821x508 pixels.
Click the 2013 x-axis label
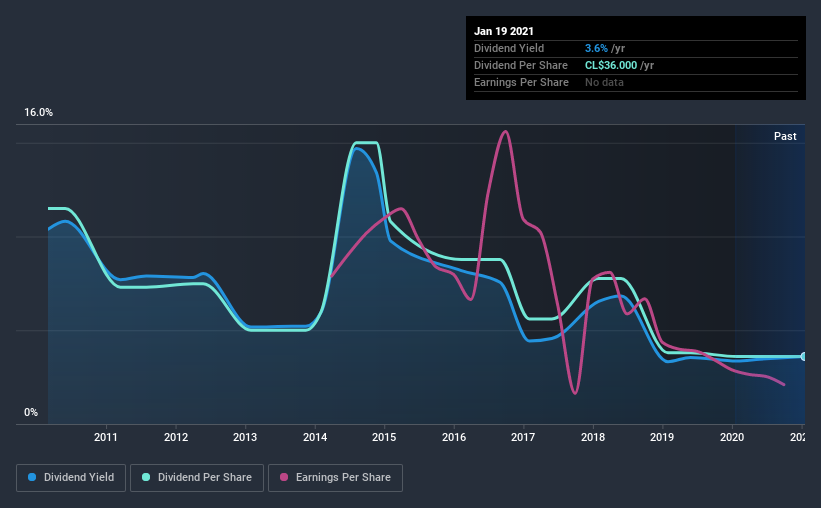click(245, 437)
